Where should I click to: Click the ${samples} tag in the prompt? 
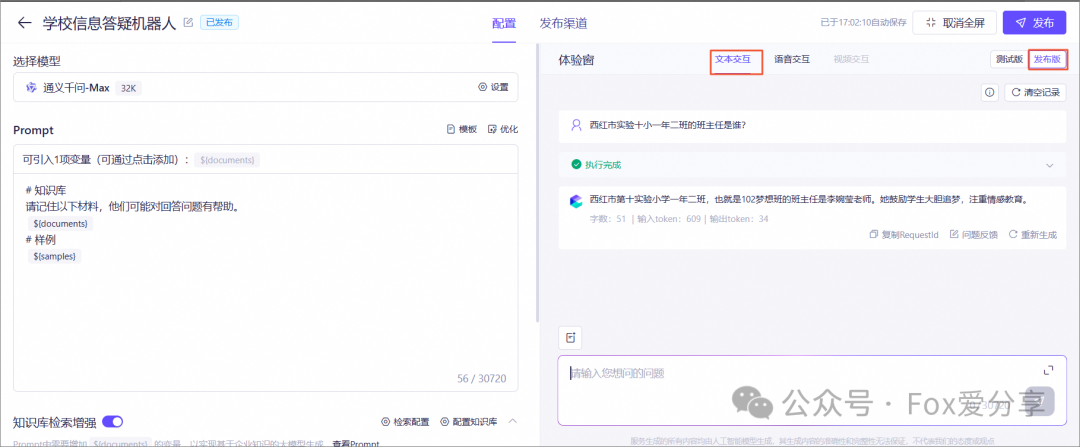tap(55, 256)
